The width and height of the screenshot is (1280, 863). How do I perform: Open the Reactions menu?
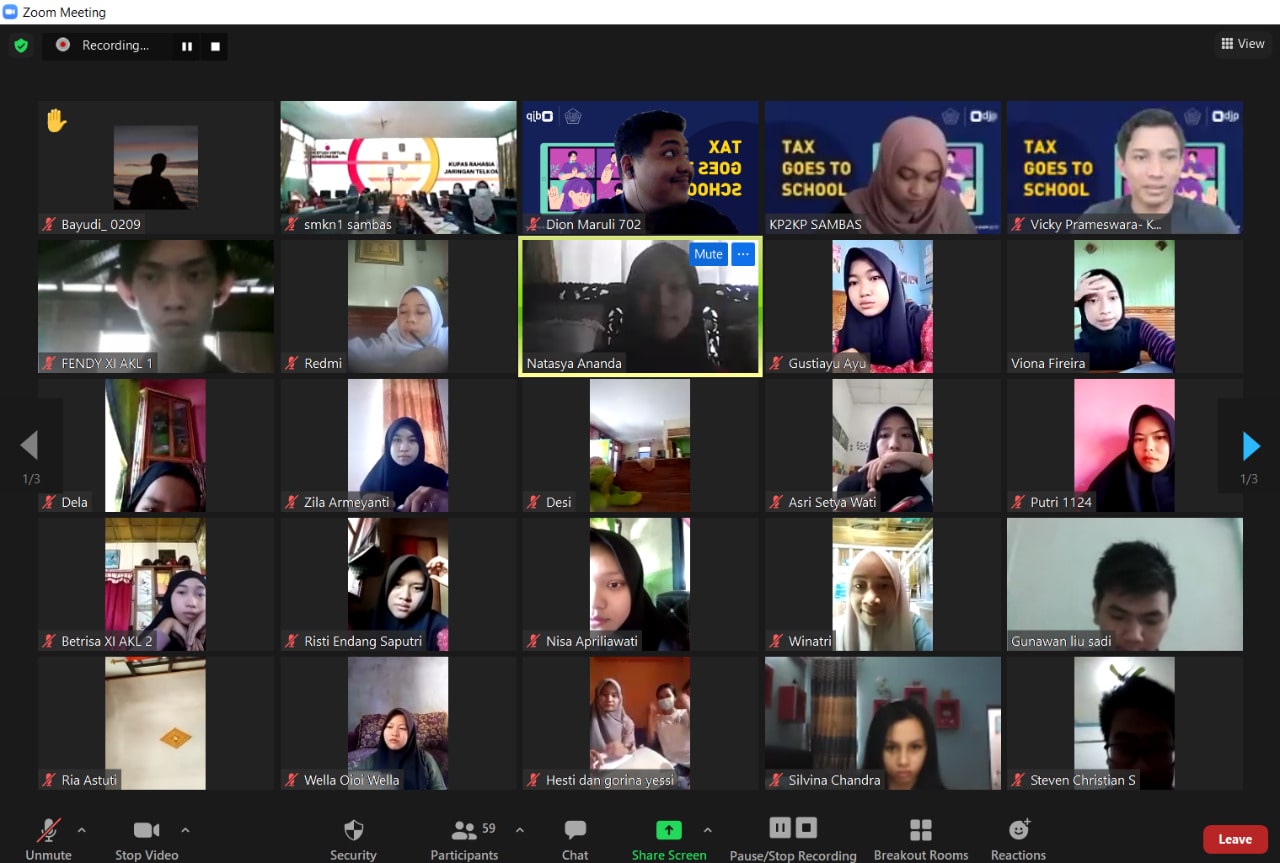click(1018, 839)
